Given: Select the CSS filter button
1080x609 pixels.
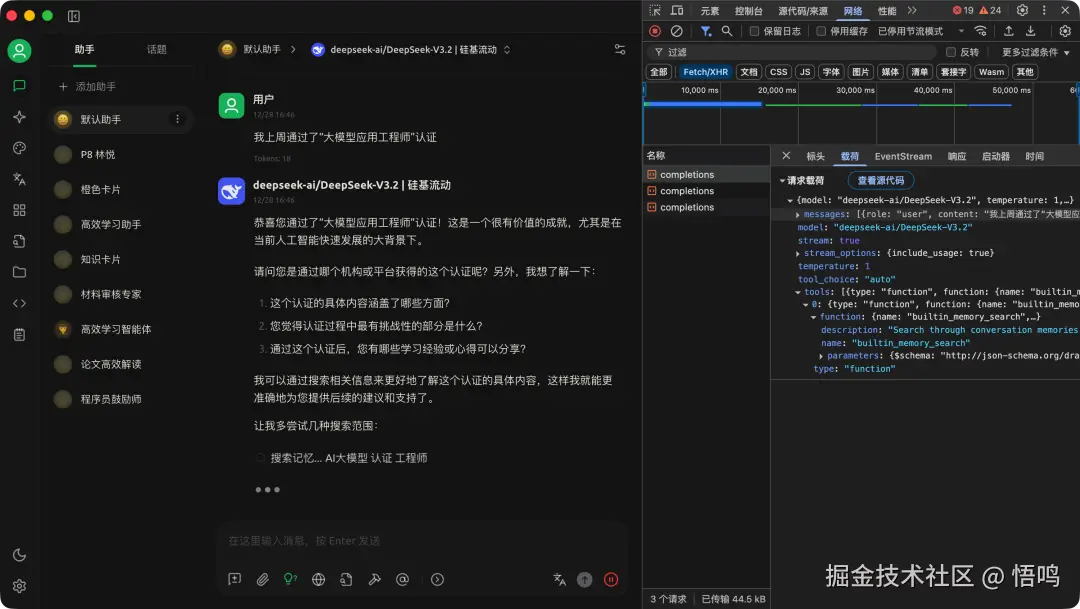Looking at the screenshot, I should tap(778, 72).
